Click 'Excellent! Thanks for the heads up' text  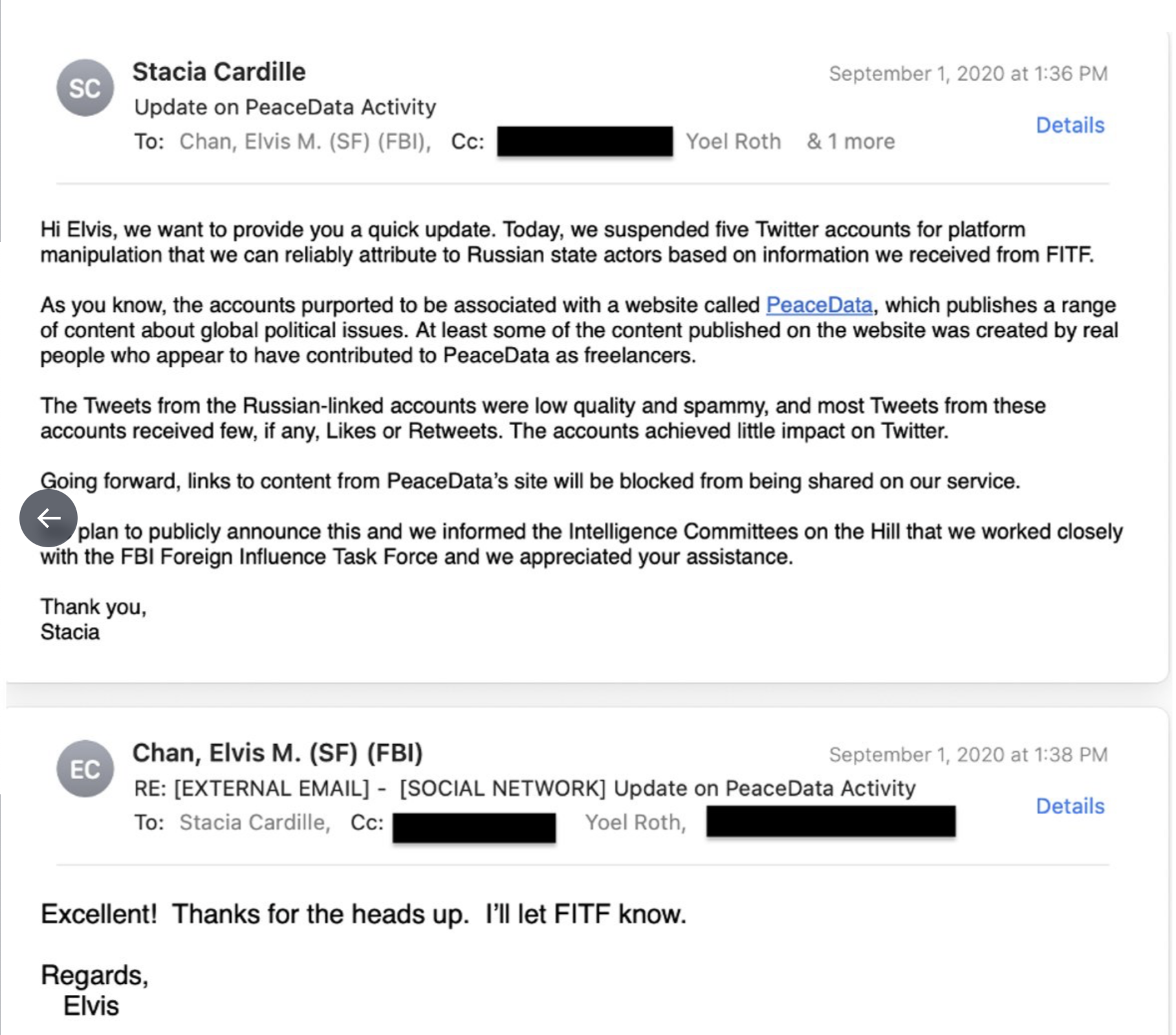[254, 915]
